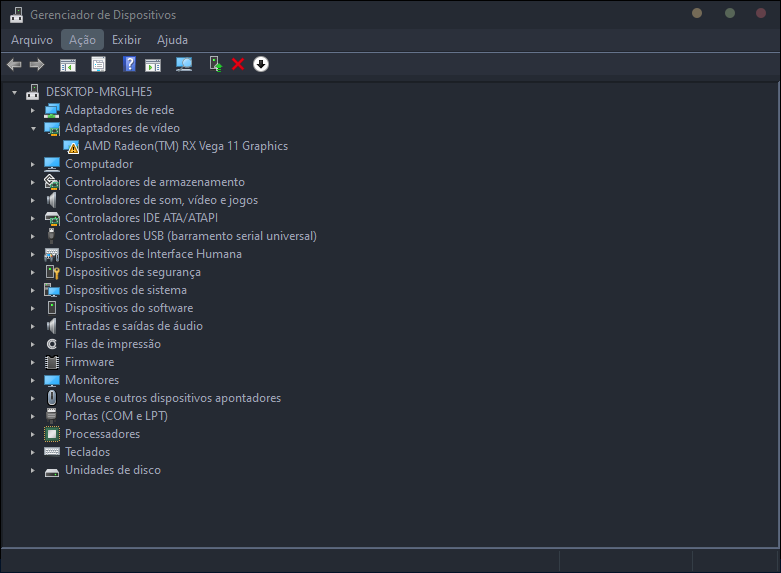Expand Controladores USB node arrow
Viewport: 781px width, 573px height.
pyautogui.click(x=33, y=236)
